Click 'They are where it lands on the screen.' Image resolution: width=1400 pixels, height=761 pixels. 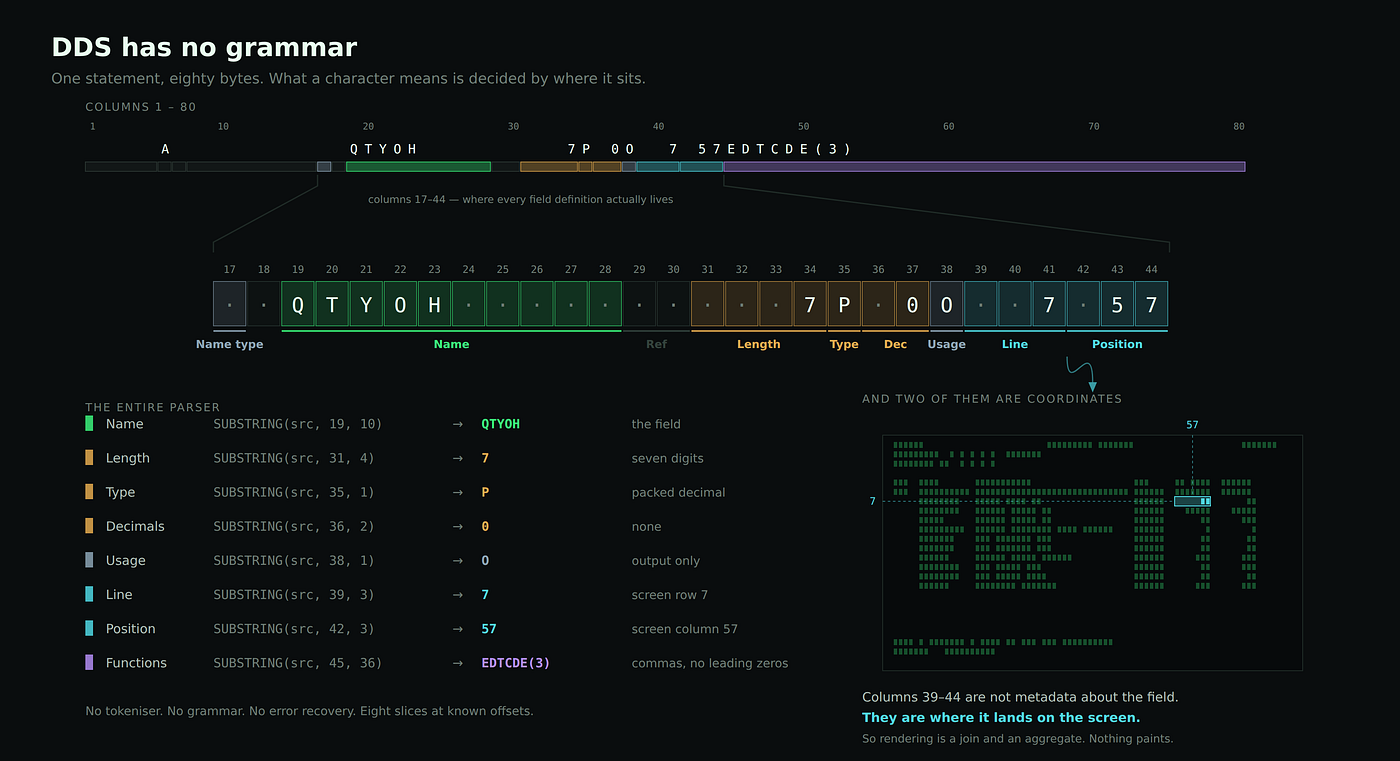1001,718
